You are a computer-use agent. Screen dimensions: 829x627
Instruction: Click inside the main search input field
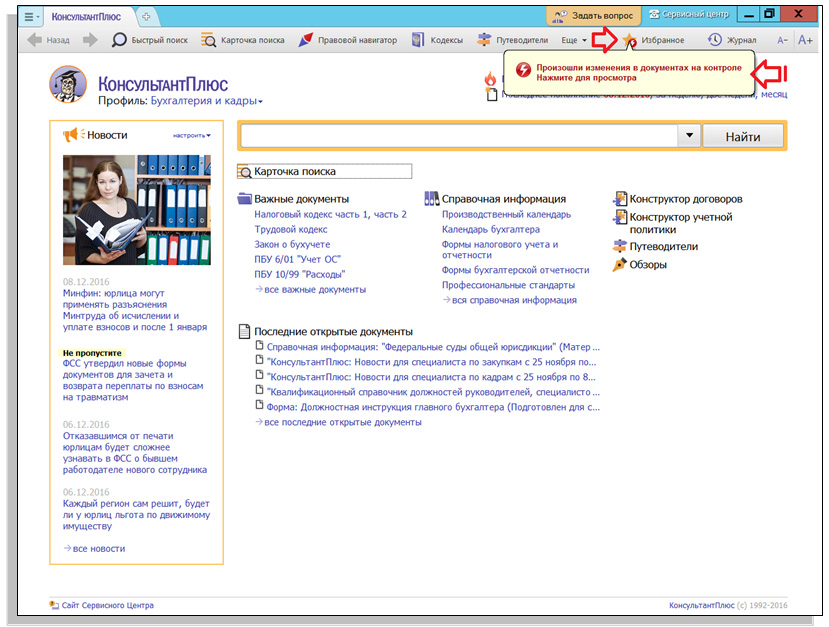click(x=458, y=136)
